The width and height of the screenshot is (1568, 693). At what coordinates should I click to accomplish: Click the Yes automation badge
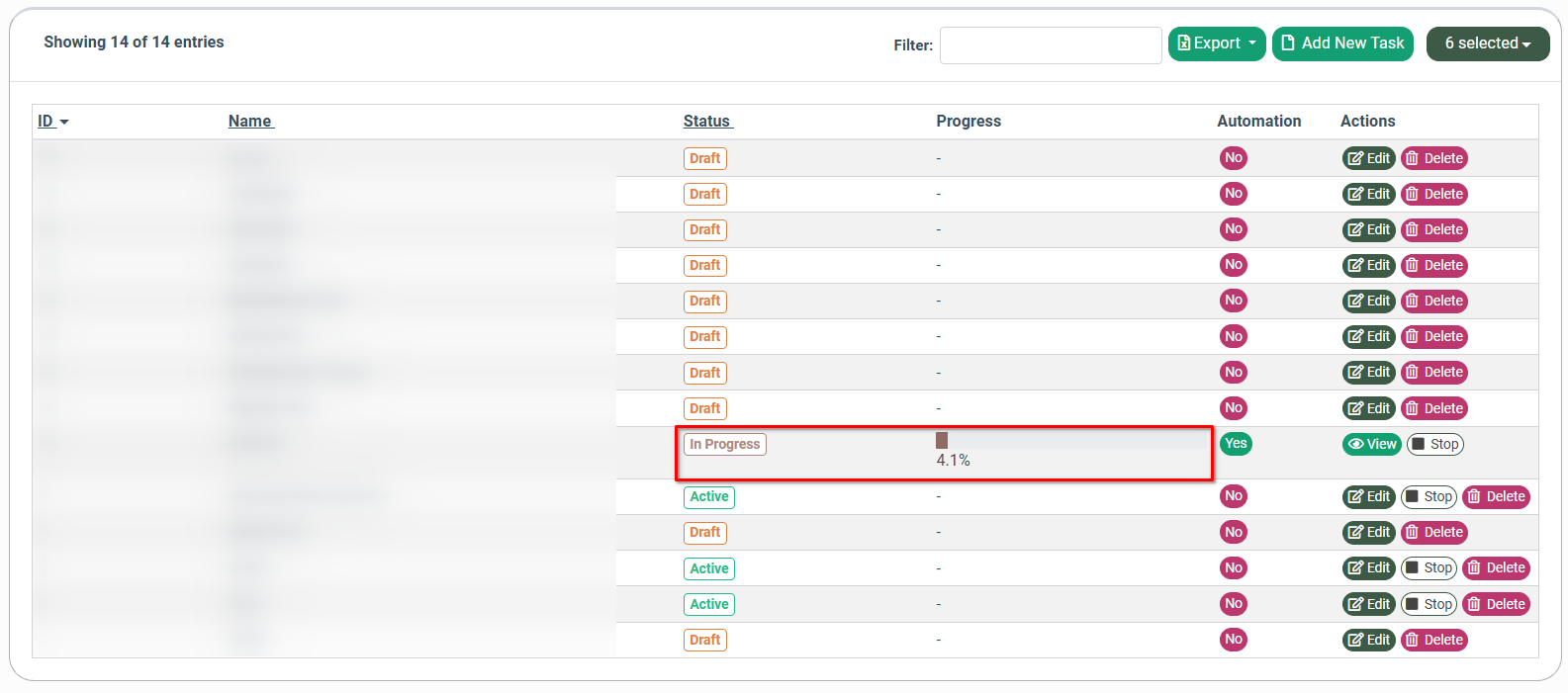coord(1236,443)
